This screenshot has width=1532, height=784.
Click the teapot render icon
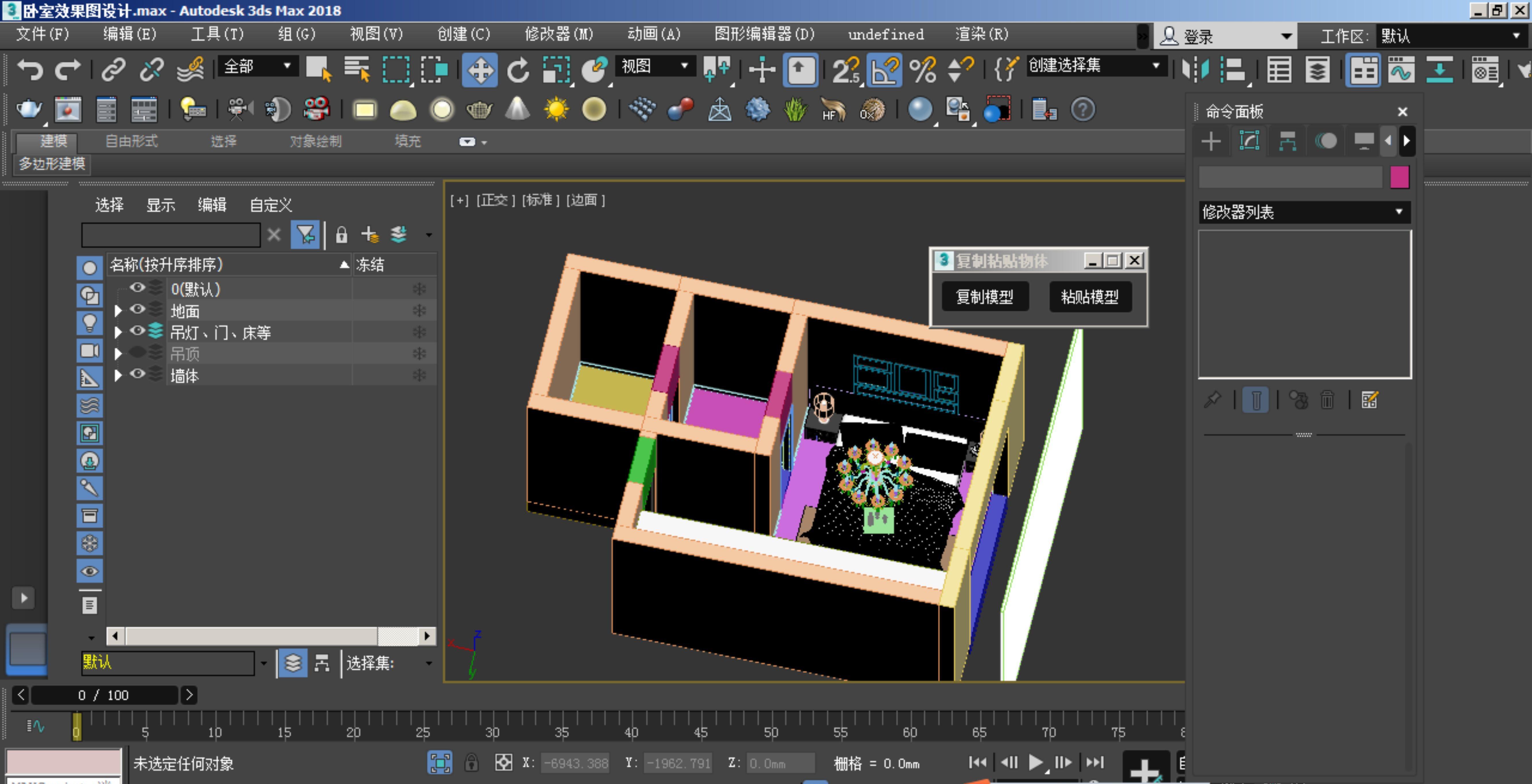pyautogui.click(x=28, y=109)
